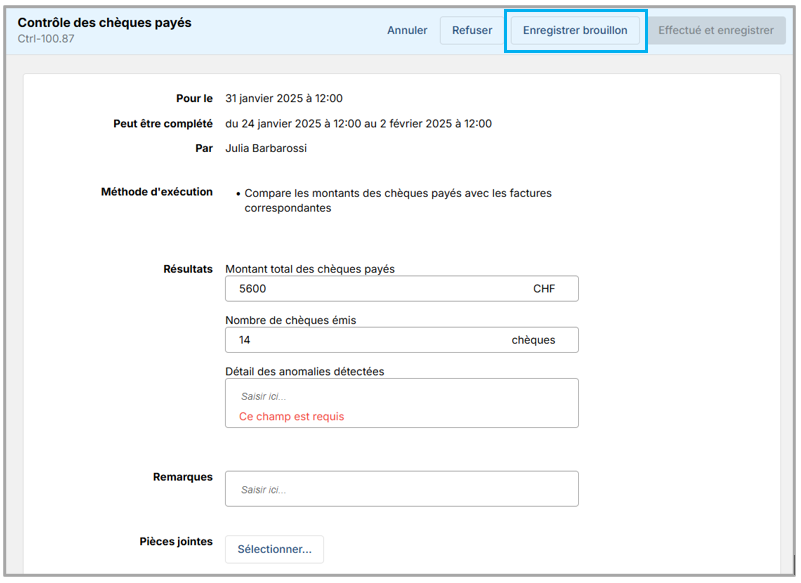
Task: Click the Pièces jointes label
Action: click(176, 541)
